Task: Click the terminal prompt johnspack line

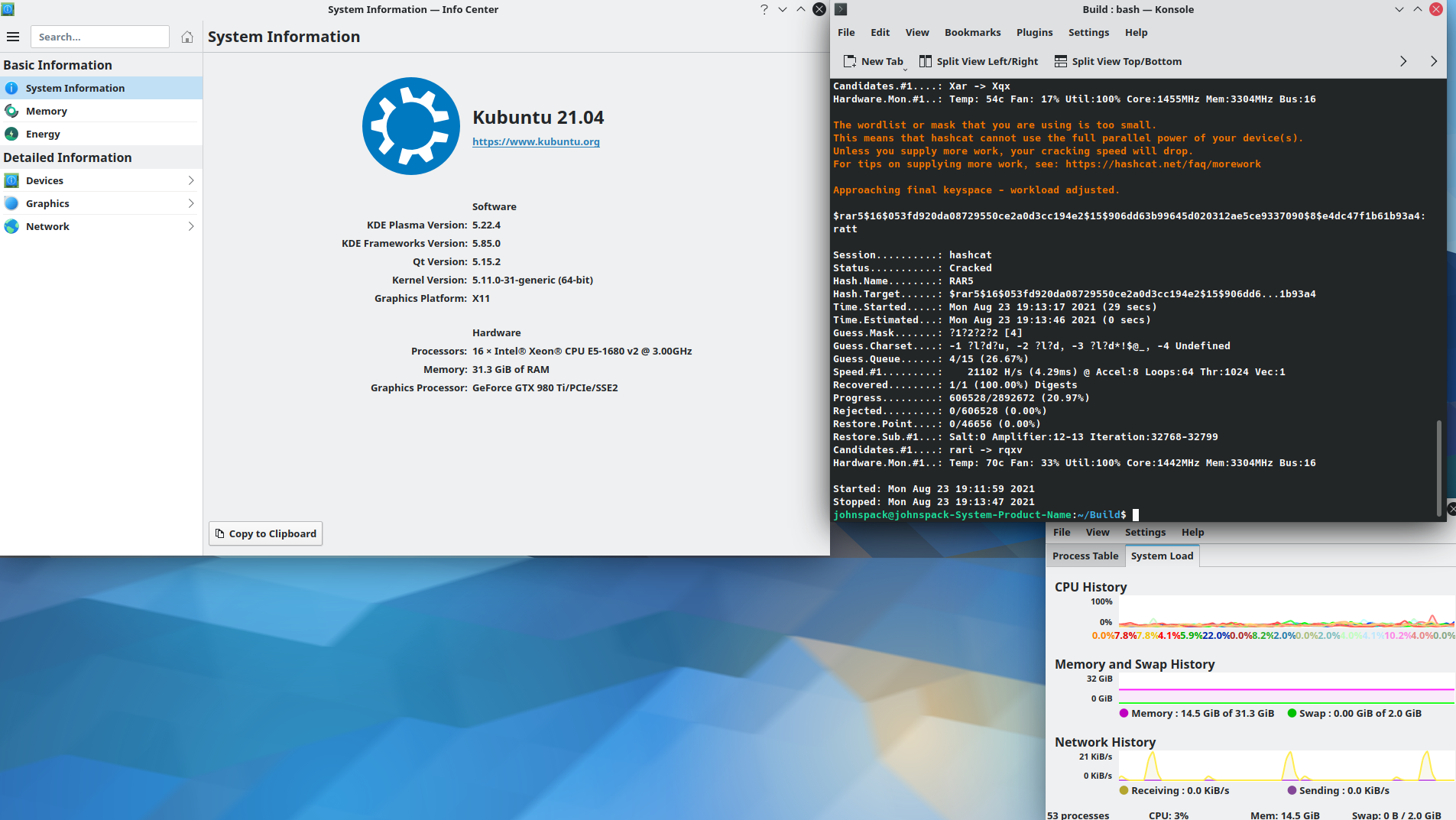Action: (980, 514)
